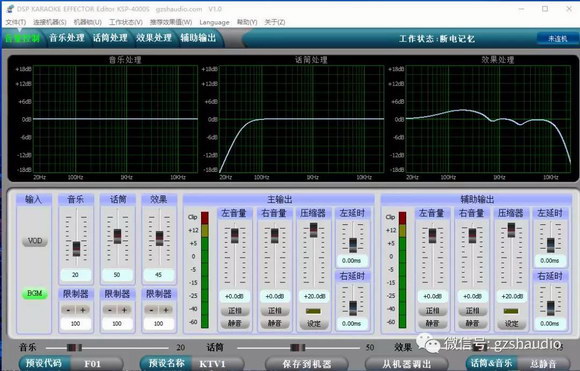580x371 pixels.
Task: Open the Language menu
Action: pyautogui.click(x=214, y=22)
